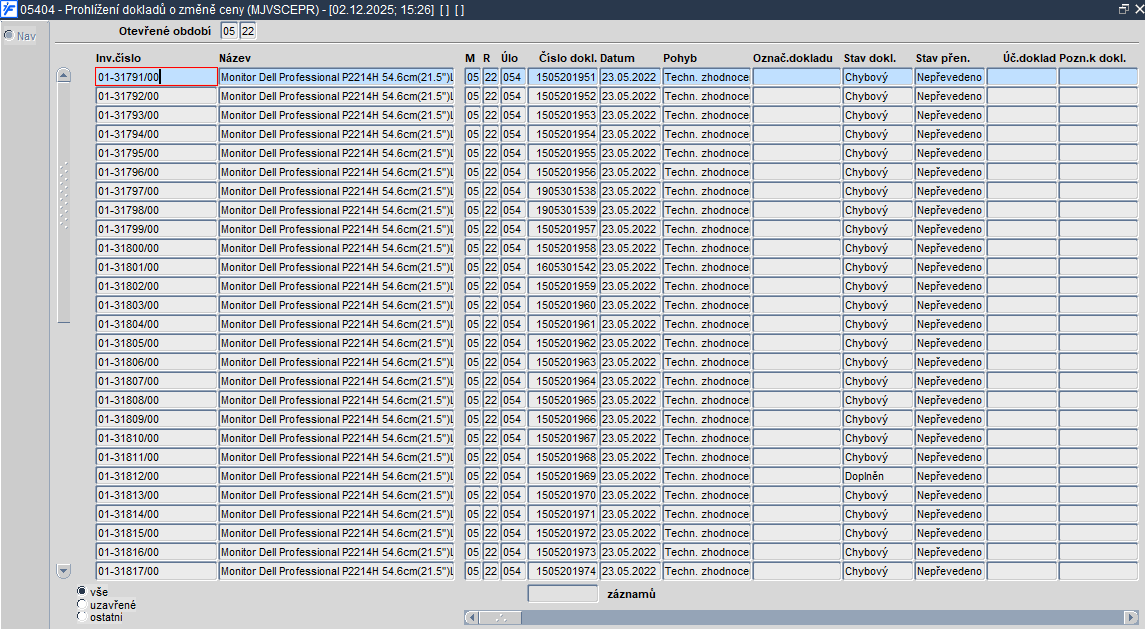Viewport: 1145px width, 629px height.
Task: Click document number 1505201974
Action: click(x=563, y=571)
